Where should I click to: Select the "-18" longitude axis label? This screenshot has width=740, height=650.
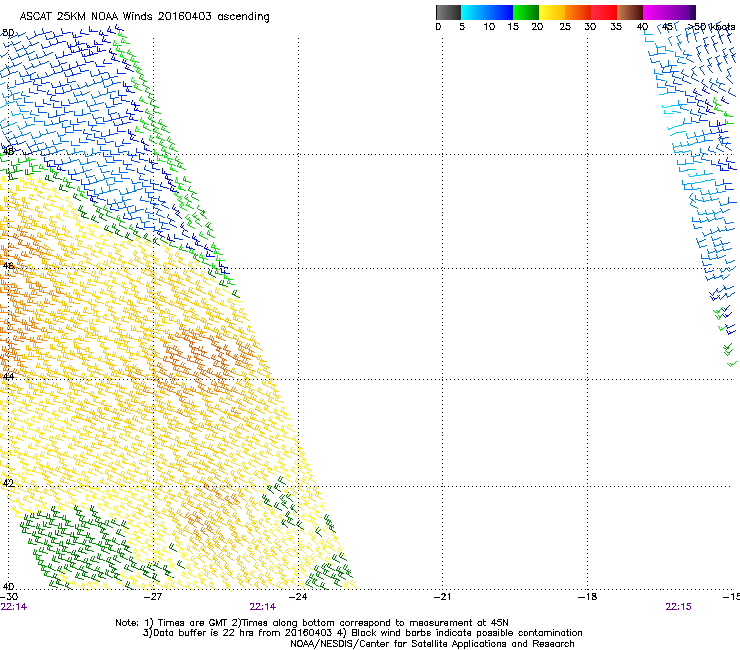tap(587, 597)
